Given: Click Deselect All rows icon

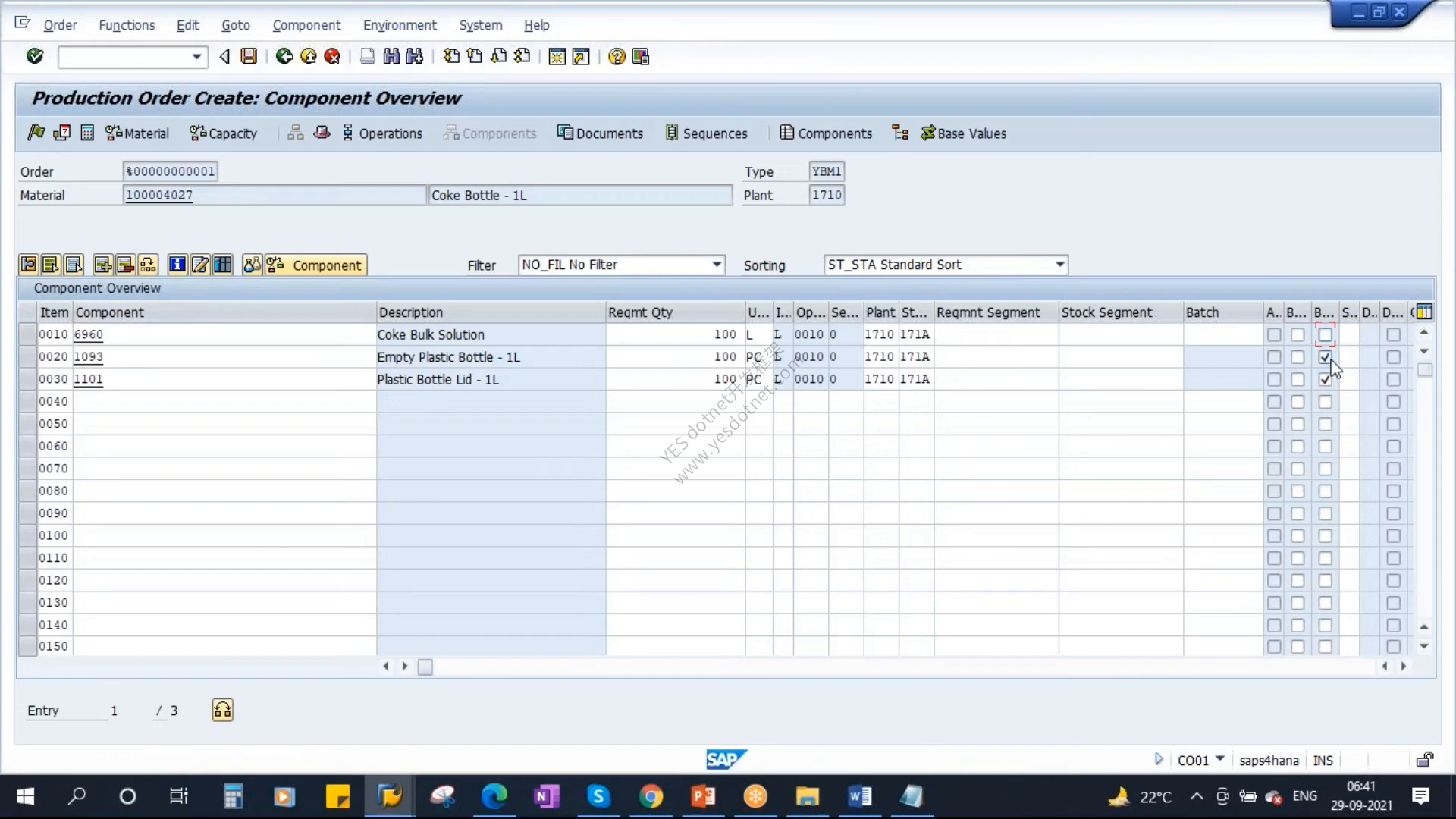Looking at the screenshot, I should [74, 265].
